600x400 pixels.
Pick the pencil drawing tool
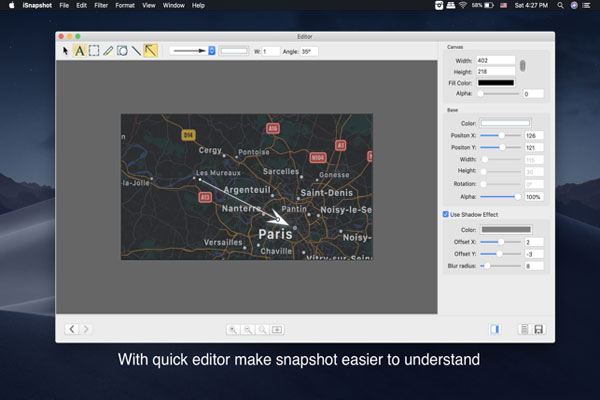pyautogui.click(x=108, y=50)
